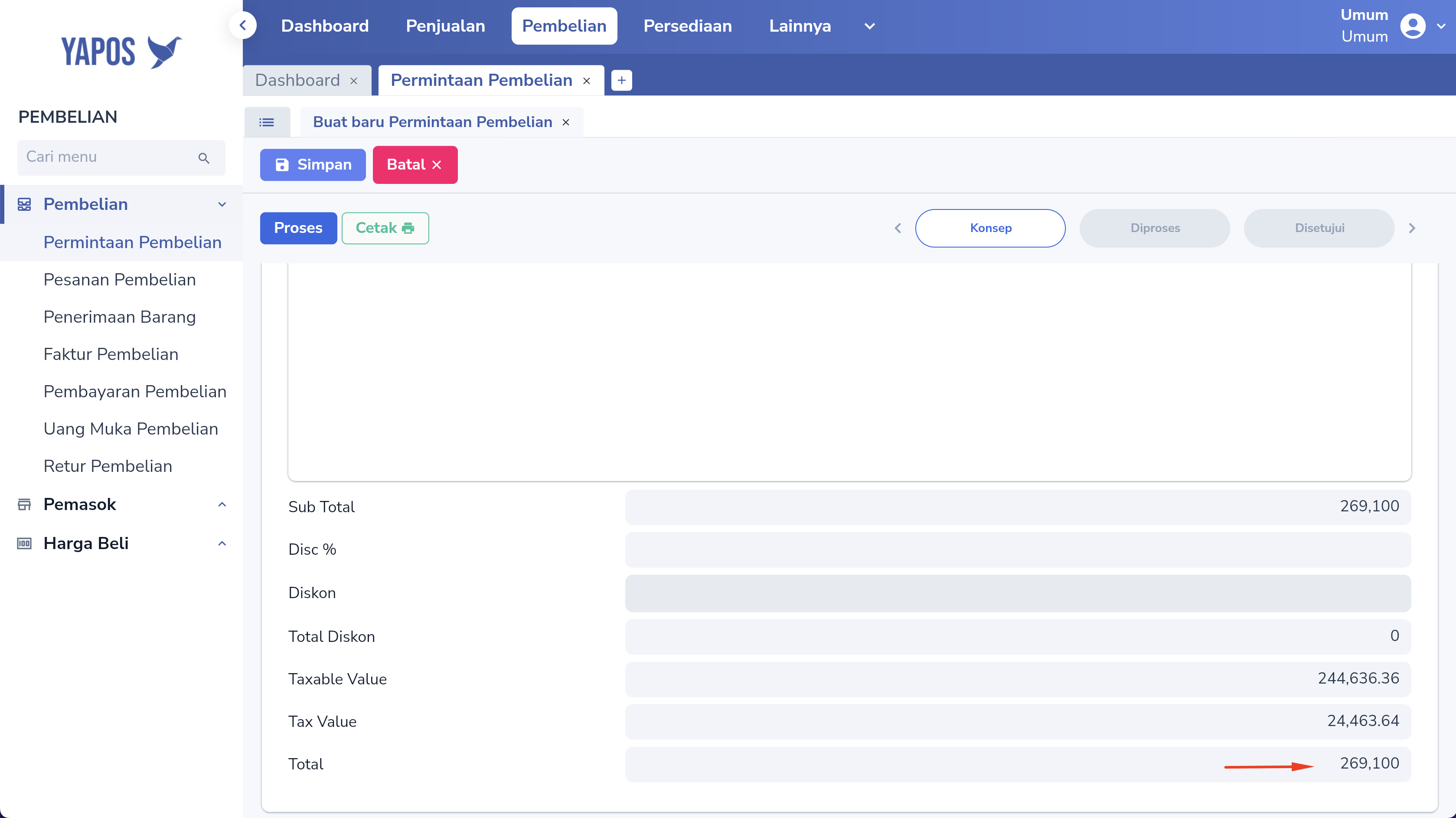
Task: Open the Persediaan top menu
Action: (x=687, y=26)
